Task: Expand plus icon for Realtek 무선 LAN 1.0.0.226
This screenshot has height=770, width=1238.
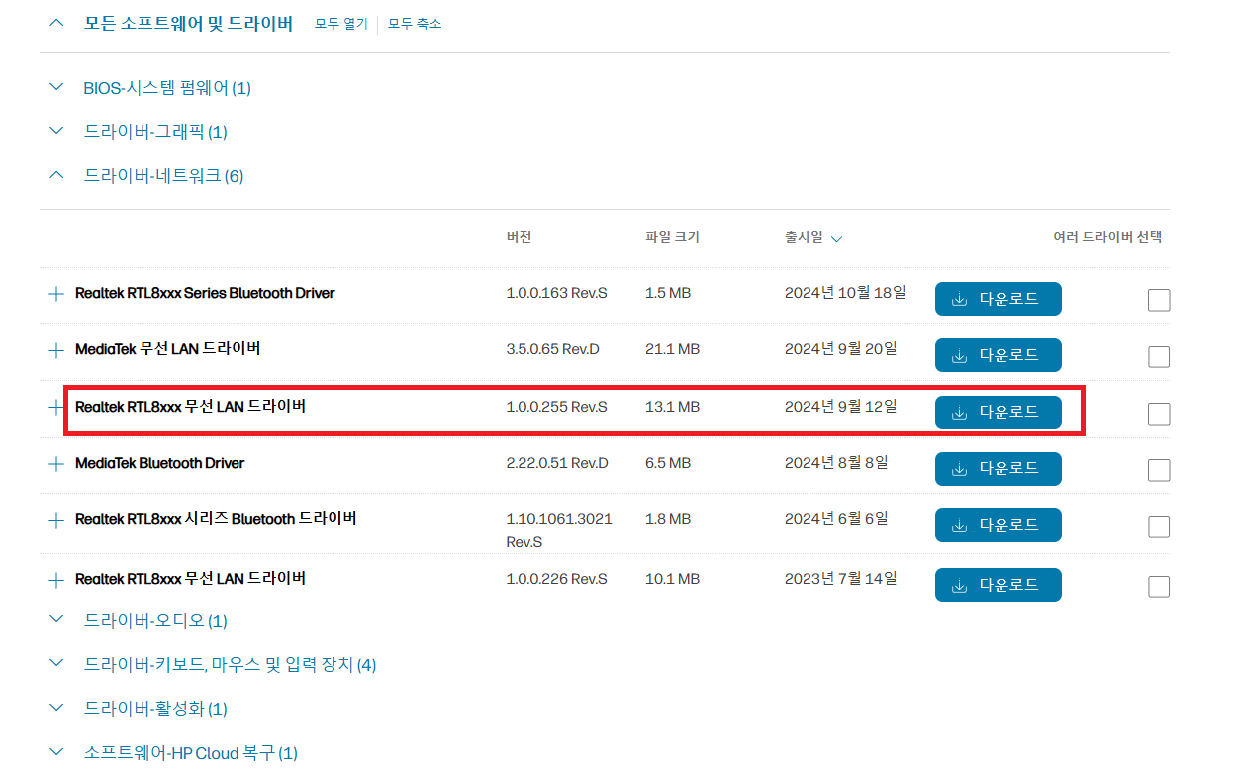Action: point(55,580)
